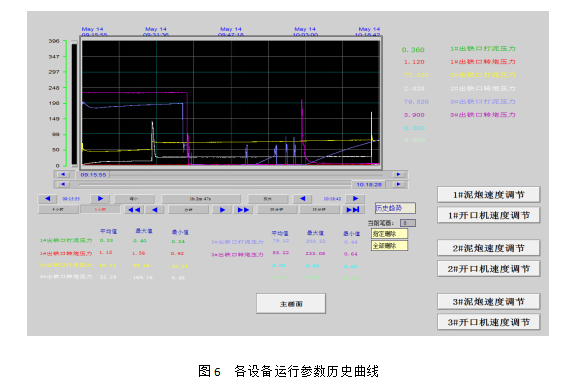This screenshot has width=569, height=389.
Task: Select the 1小时 time span button
Action: 100,210
